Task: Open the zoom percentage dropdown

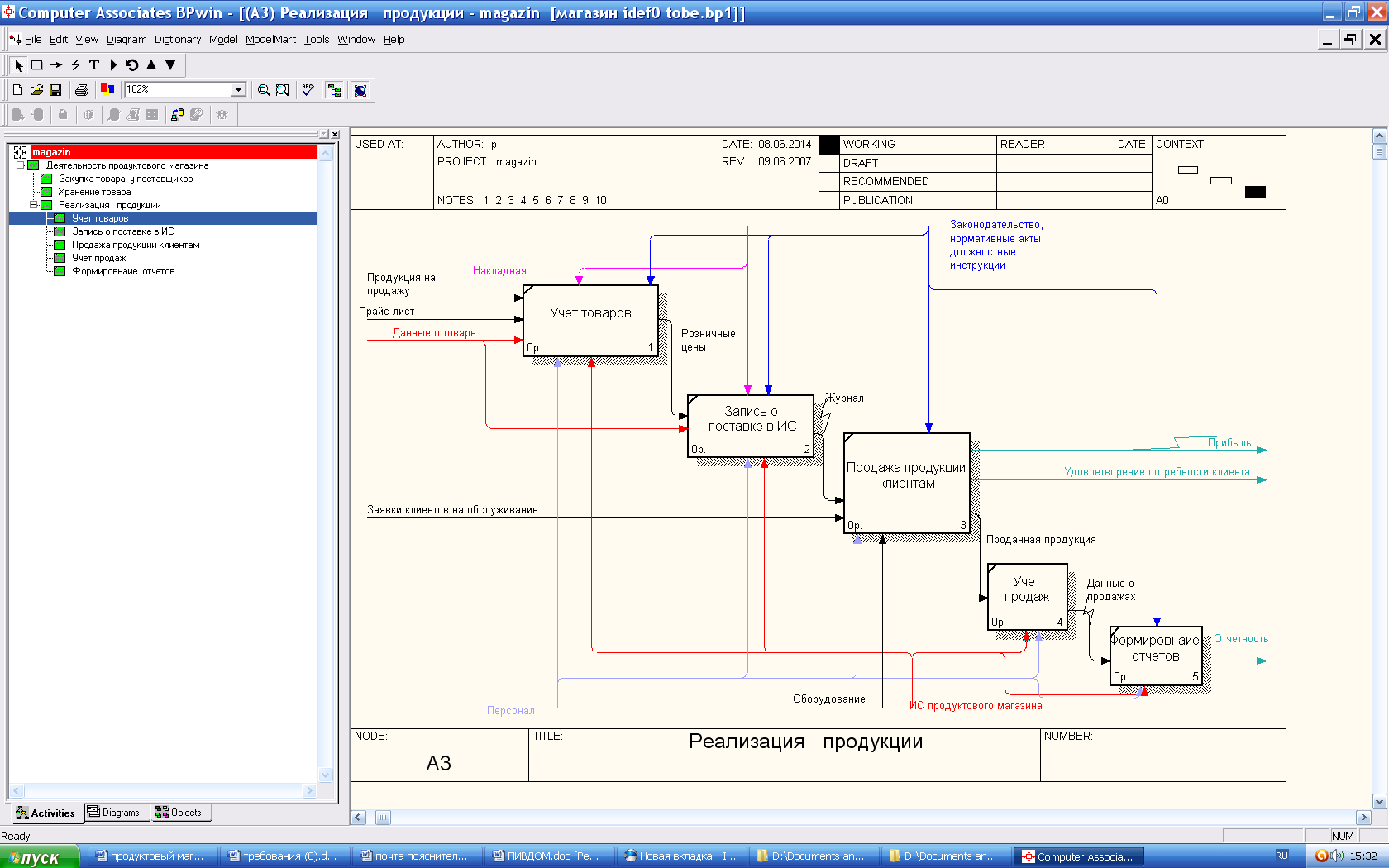Action: [239, 89]
